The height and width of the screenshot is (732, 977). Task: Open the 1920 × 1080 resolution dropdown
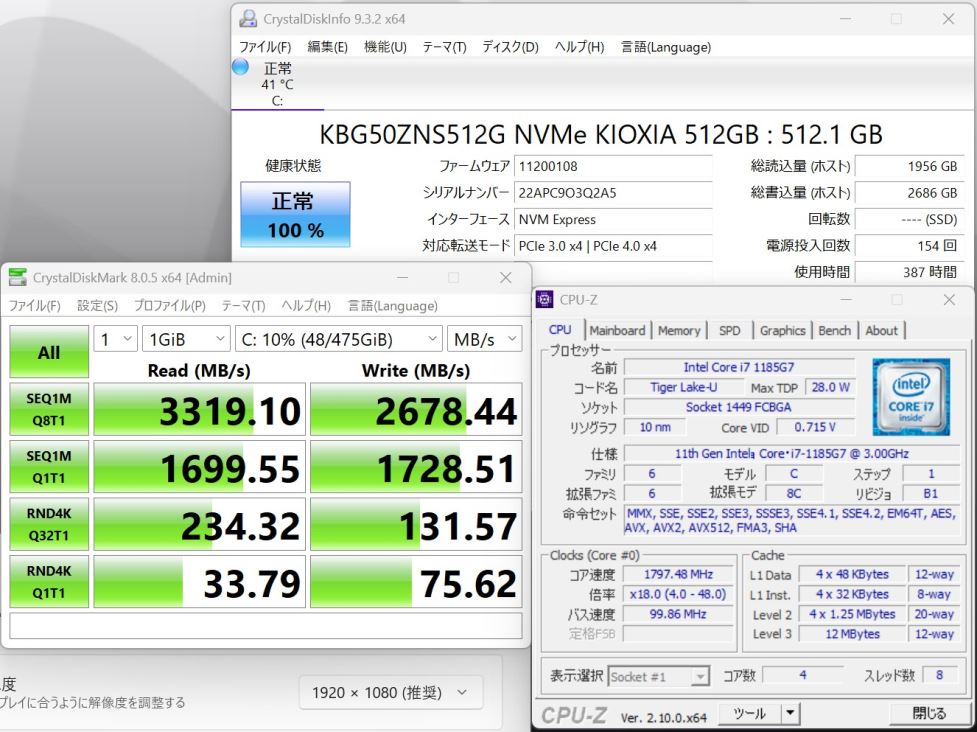tap(390, 692)
